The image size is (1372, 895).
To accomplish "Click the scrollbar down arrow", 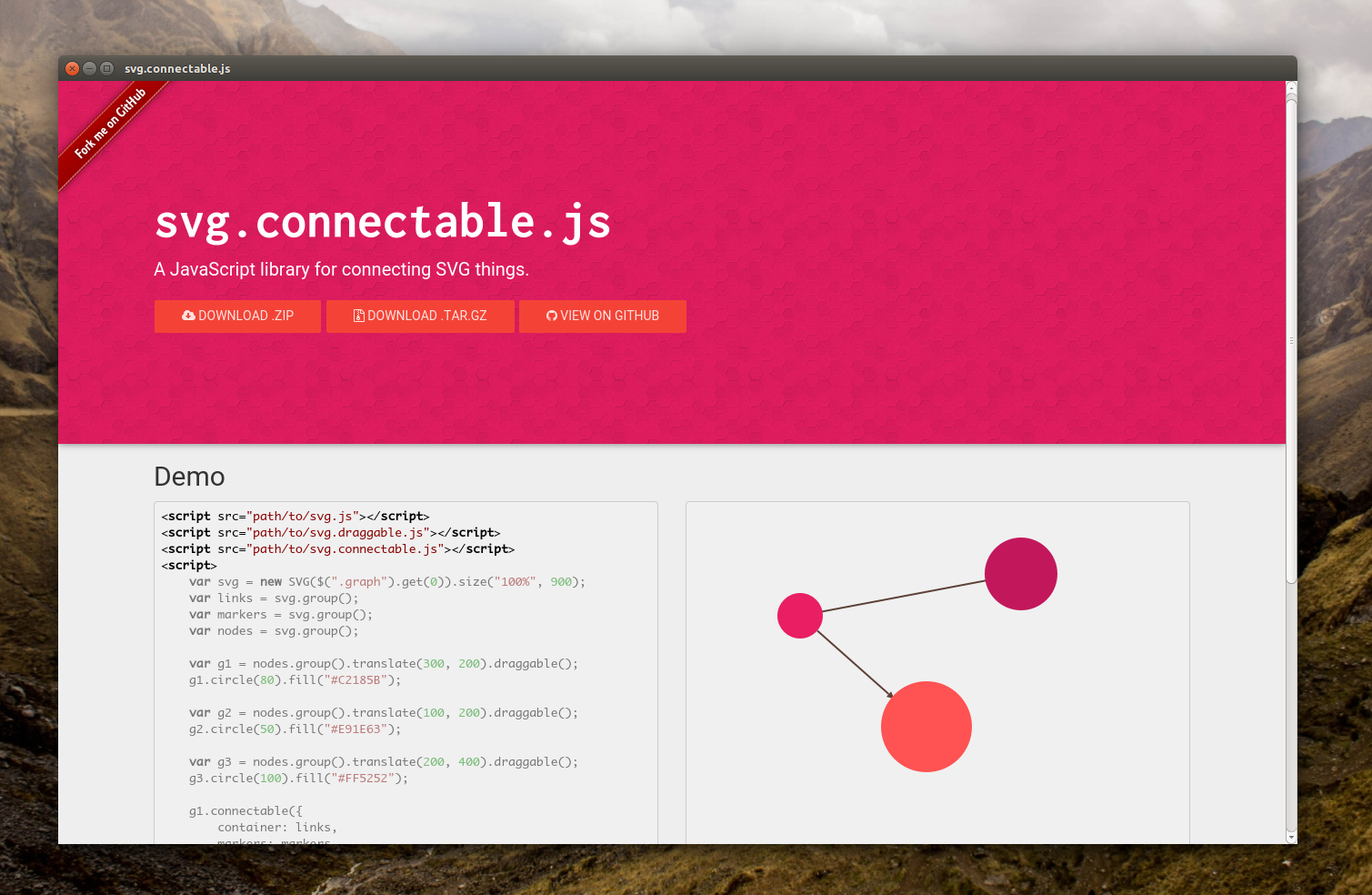I will point(1290,837).
